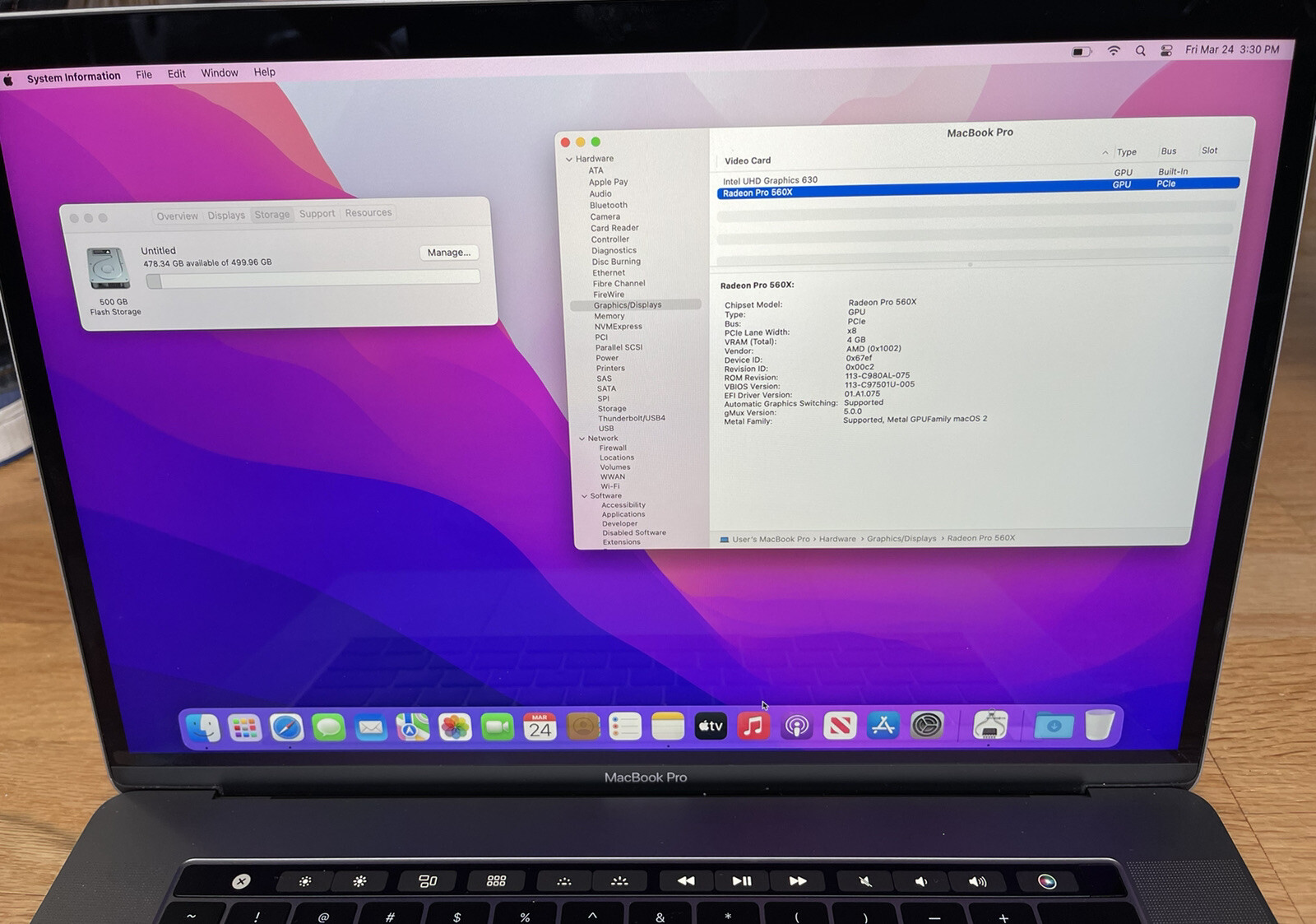The image size is (1316, 924).
Task: Sort video cards by Slot column
Action: [1209, 151]
